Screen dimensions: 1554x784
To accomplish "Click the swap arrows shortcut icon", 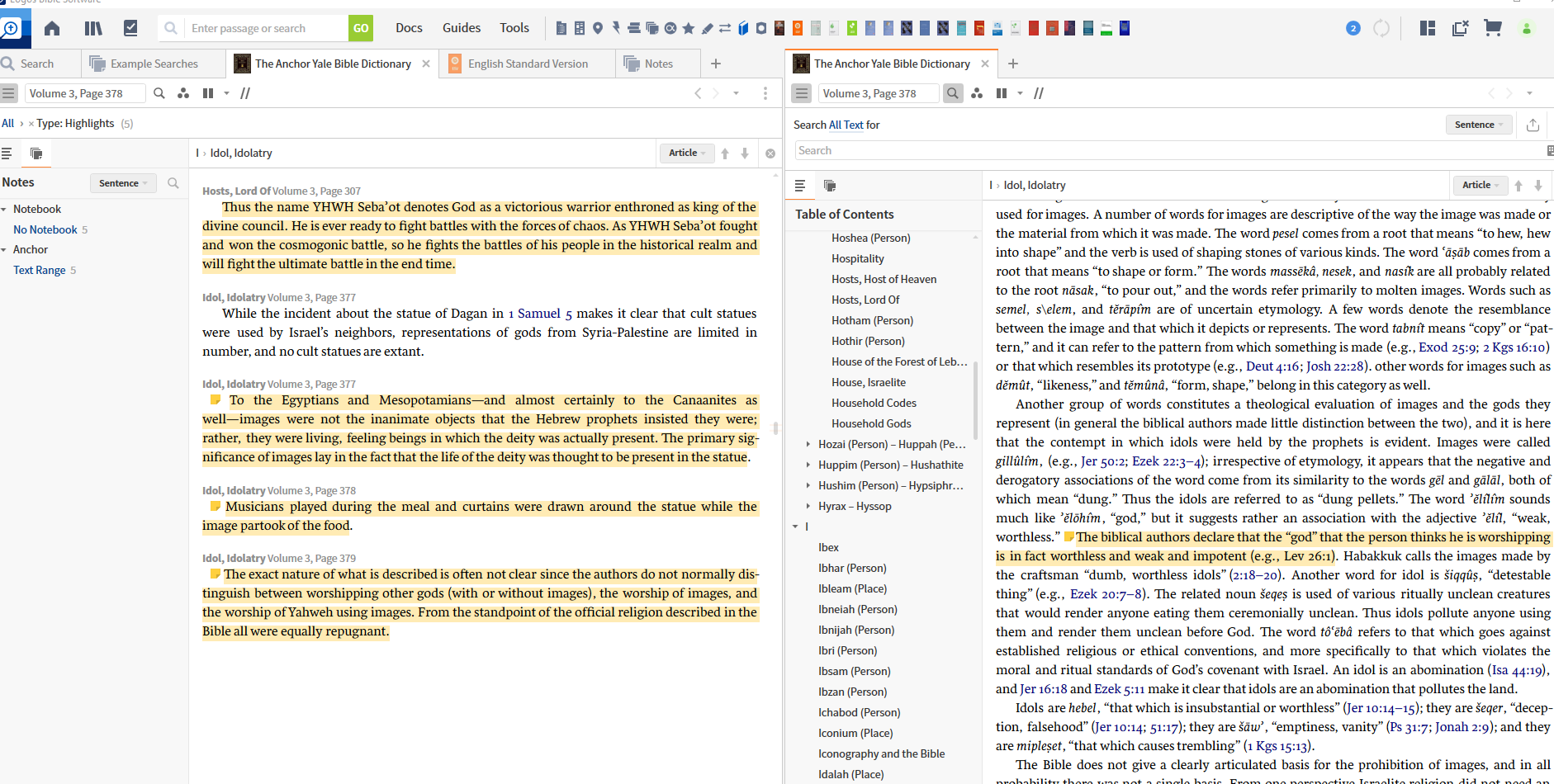I will (x=725, y=29).
